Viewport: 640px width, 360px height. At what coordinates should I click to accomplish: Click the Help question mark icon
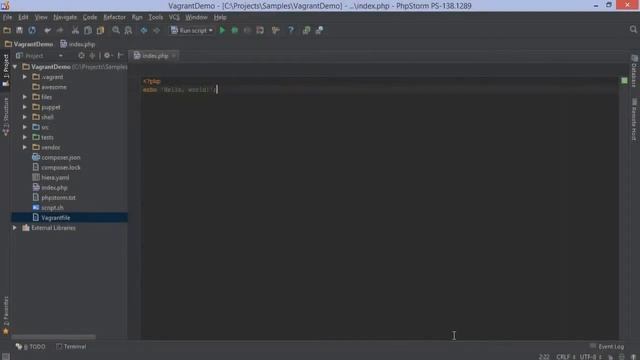[291, 30]
